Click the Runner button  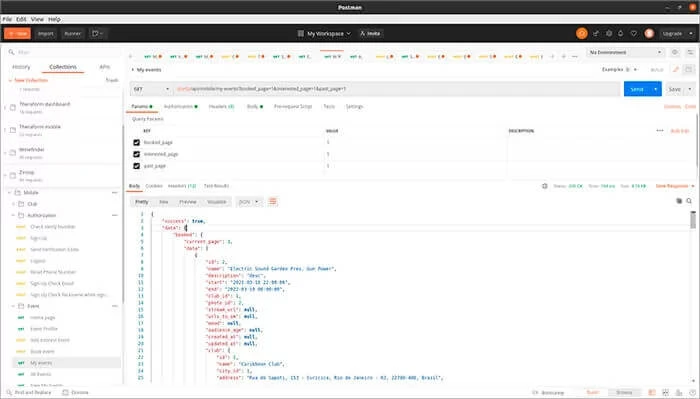(73, 33)
